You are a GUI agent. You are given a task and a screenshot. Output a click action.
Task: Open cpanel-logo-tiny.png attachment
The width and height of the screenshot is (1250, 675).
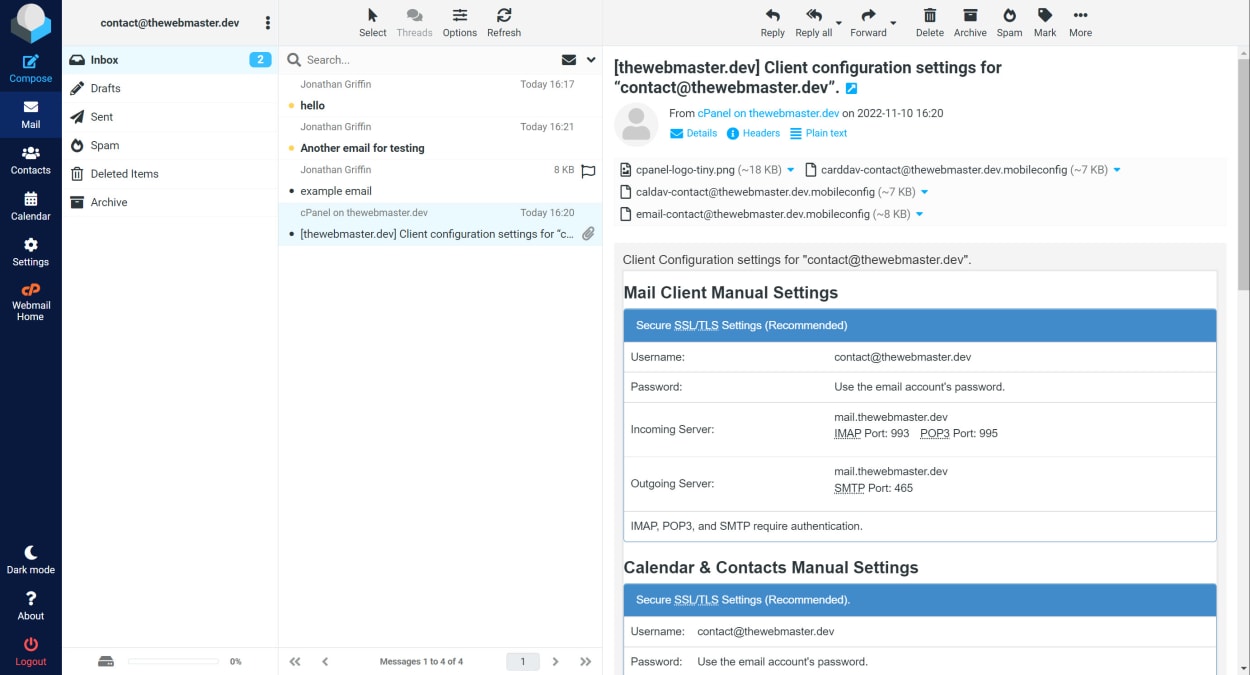click(x=701, y=170)
